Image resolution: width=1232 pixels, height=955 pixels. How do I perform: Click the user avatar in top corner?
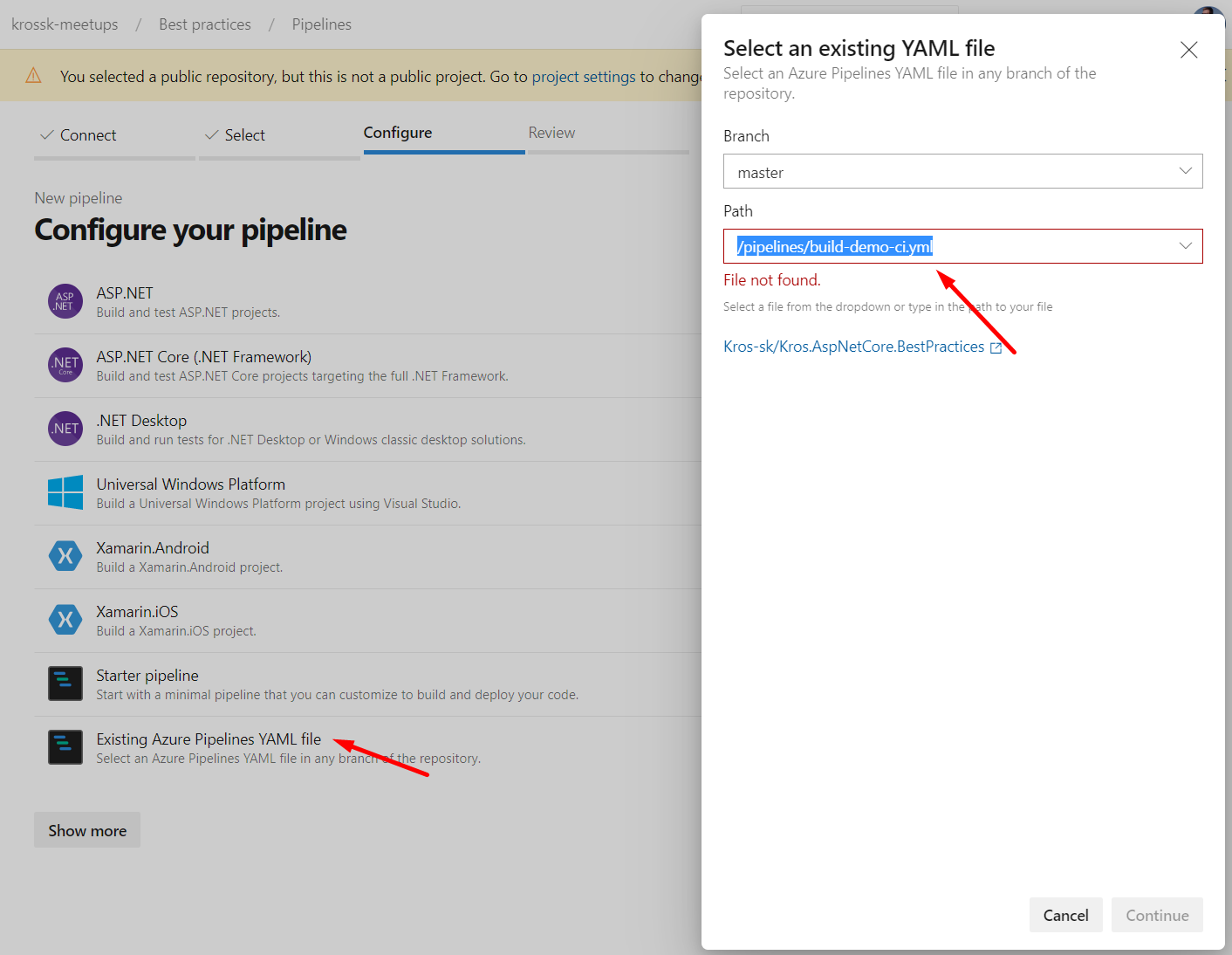pos(1208,10)
